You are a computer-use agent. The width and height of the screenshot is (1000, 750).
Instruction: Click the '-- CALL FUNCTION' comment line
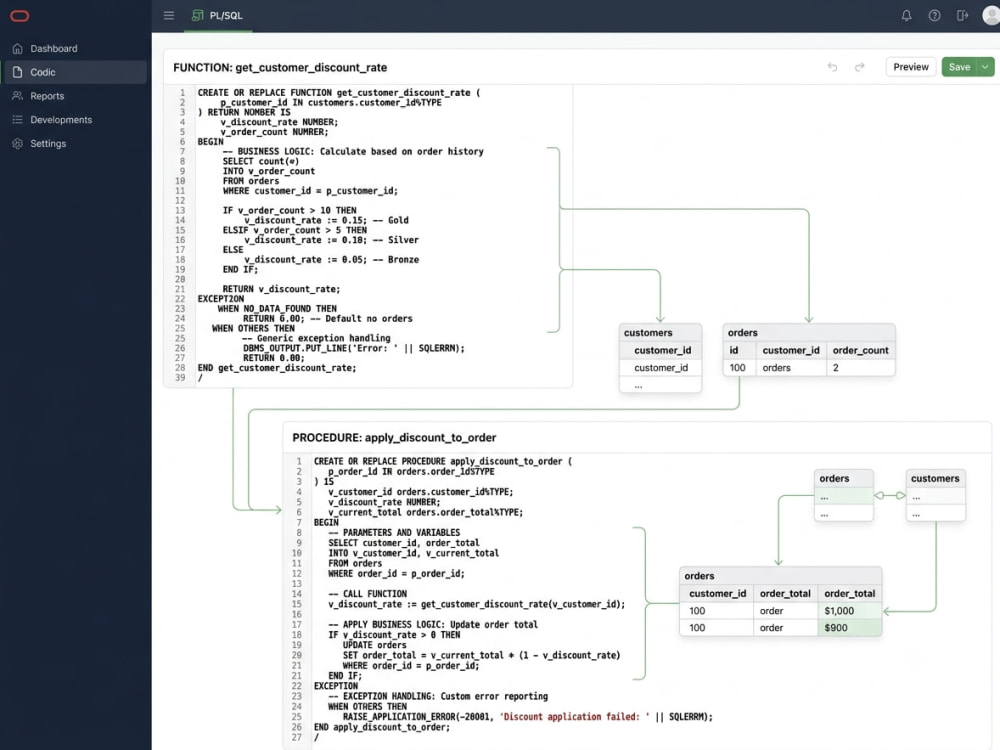pyautogui.click(x=367, y=594)
